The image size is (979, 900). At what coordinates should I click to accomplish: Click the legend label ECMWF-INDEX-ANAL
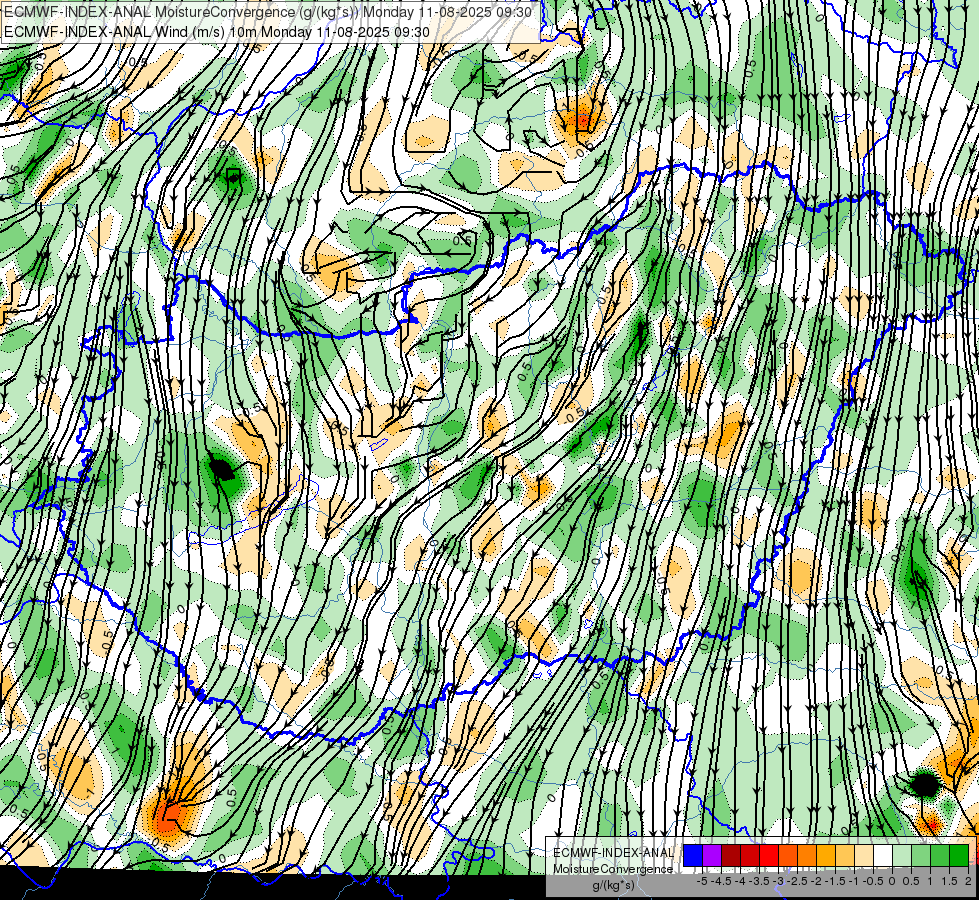pos(613,853)
